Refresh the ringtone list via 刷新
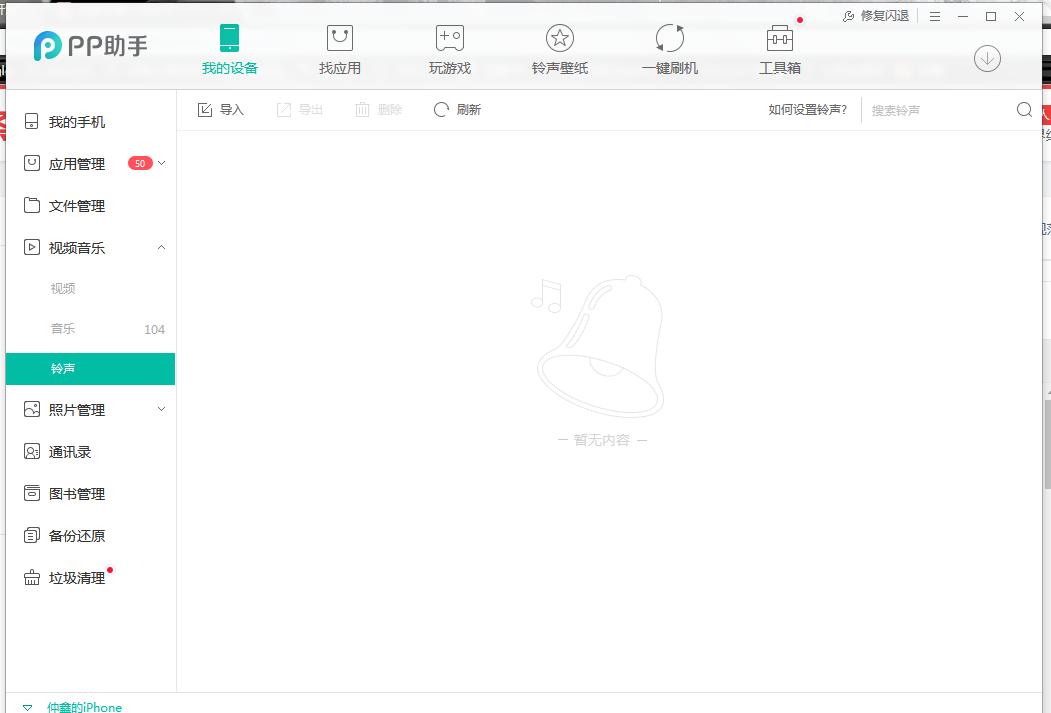Image resolution: width=1051 pixels, height=713 pixels. tap(457, 109)
